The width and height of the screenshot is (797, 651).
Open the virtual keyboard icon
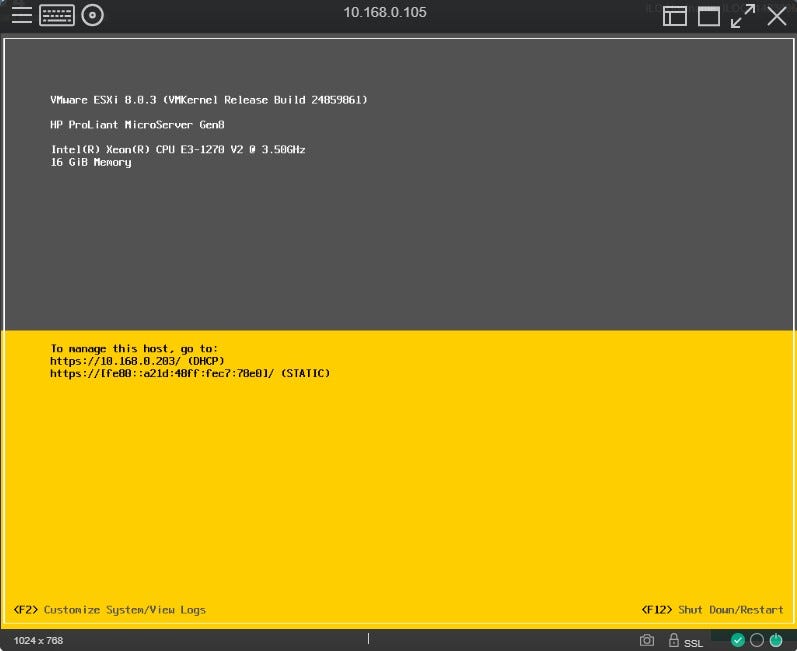[57, 15]
